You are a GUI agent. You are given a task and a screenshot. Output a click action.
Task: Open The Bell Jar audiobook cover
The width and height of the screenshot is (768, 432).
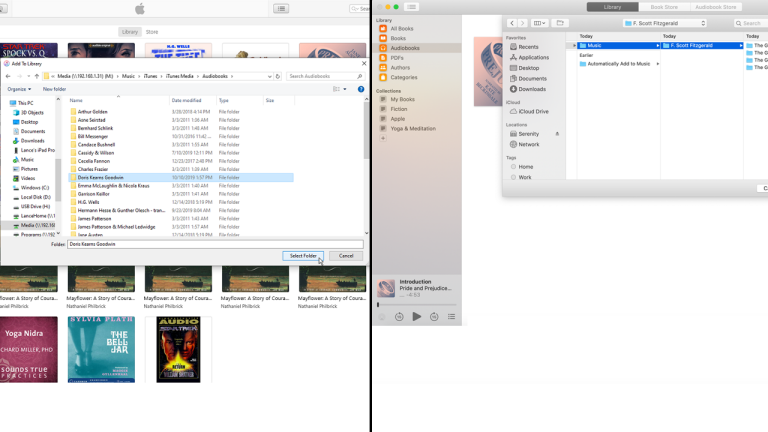pos(101,349)
